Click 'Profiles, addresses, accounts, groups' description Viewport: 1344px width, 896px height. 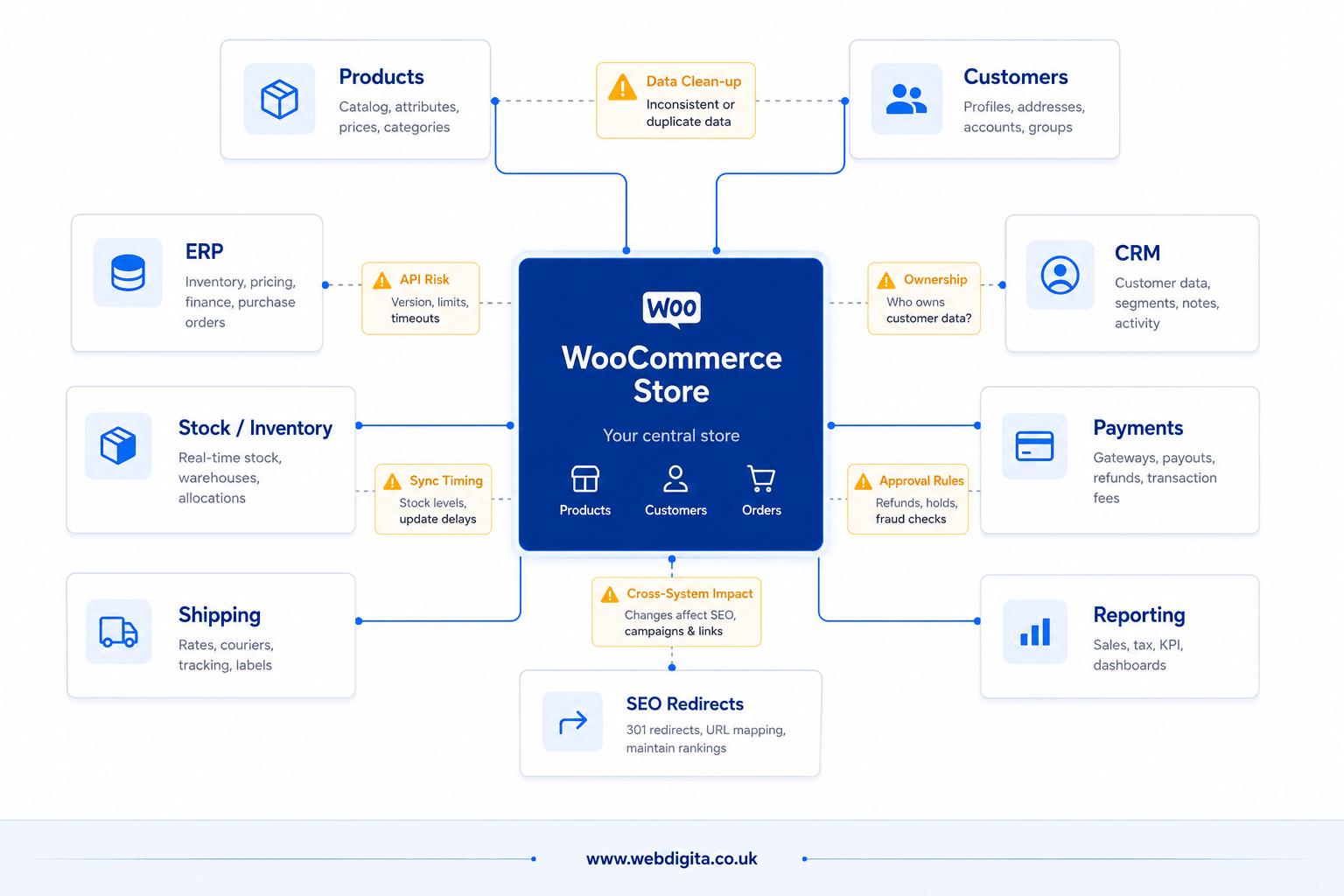pyautogui.click(x=1024, y=117)
